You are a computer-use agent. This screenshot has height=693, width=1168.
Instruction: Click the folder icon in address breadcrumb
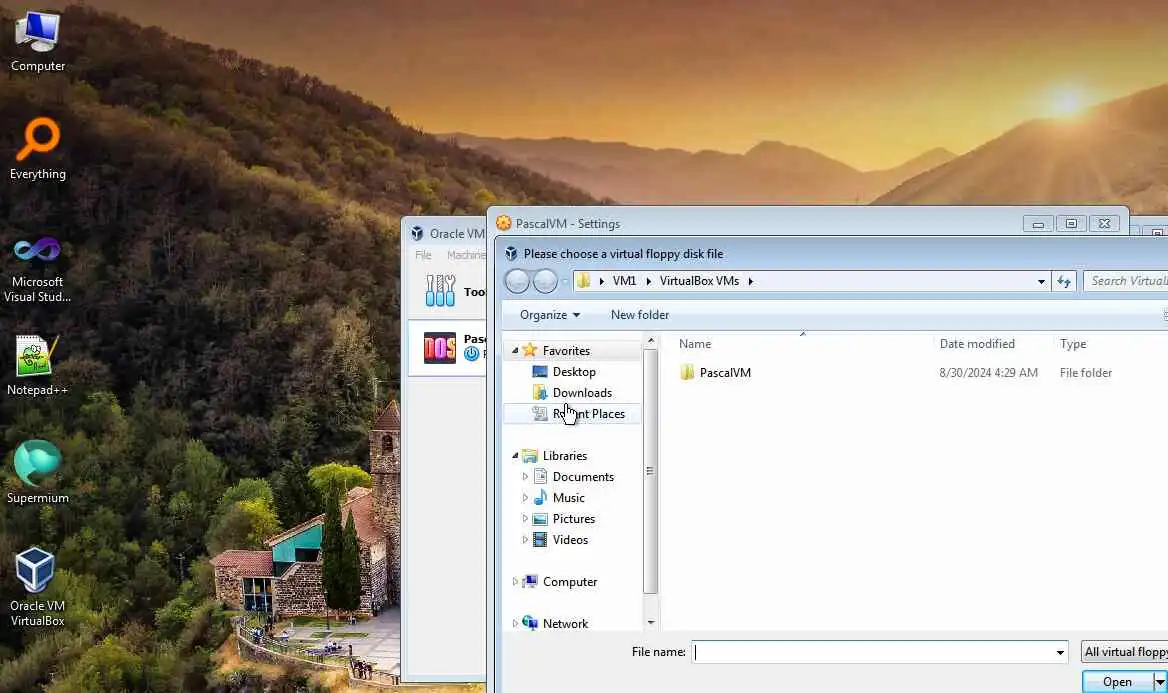(x=583, y=280)
